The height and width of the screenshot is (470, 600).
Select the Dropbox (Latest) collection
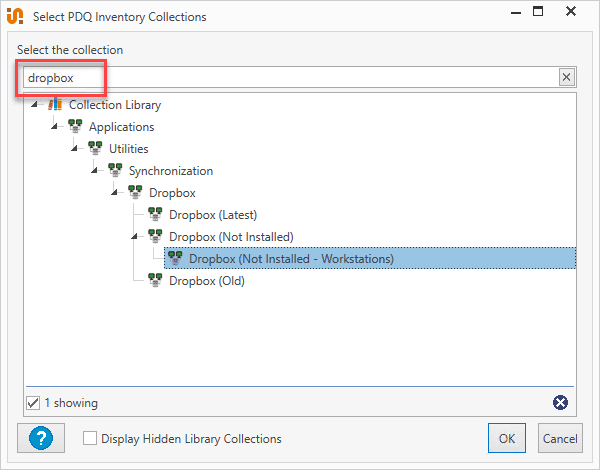point(213,215)
